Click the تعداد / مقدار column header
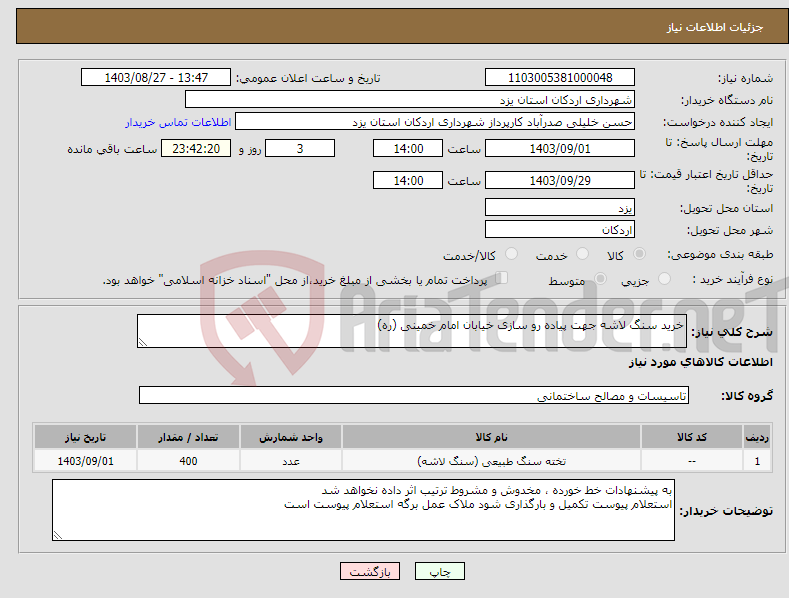Screen dimensions: 789x598 (x=188, y=437)
